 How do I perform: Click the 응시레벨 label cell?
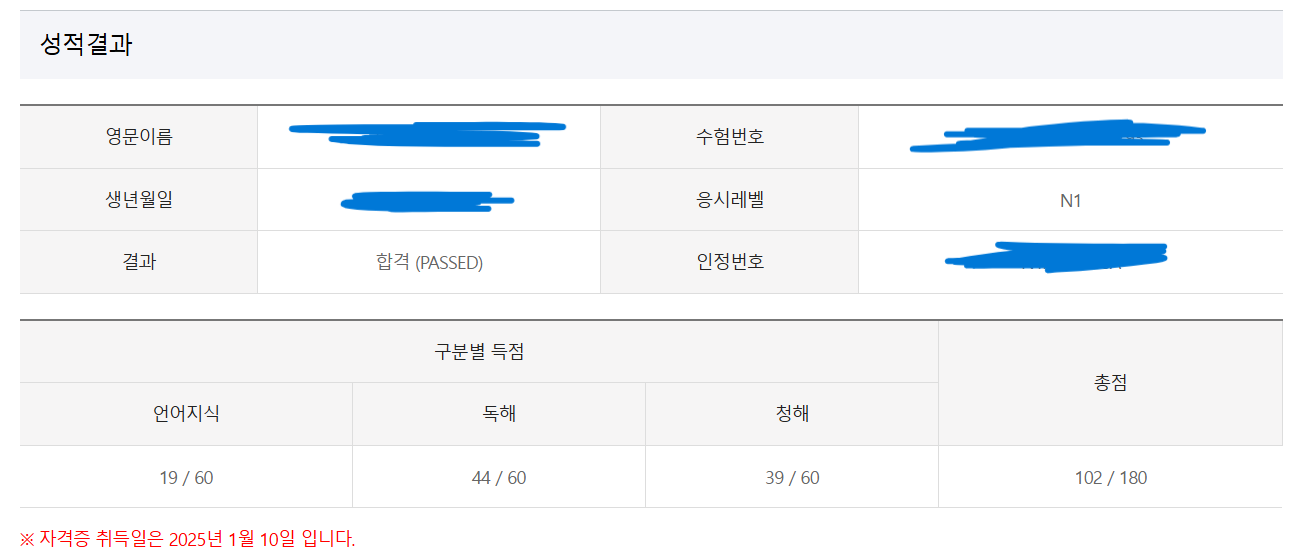(729, 200)
